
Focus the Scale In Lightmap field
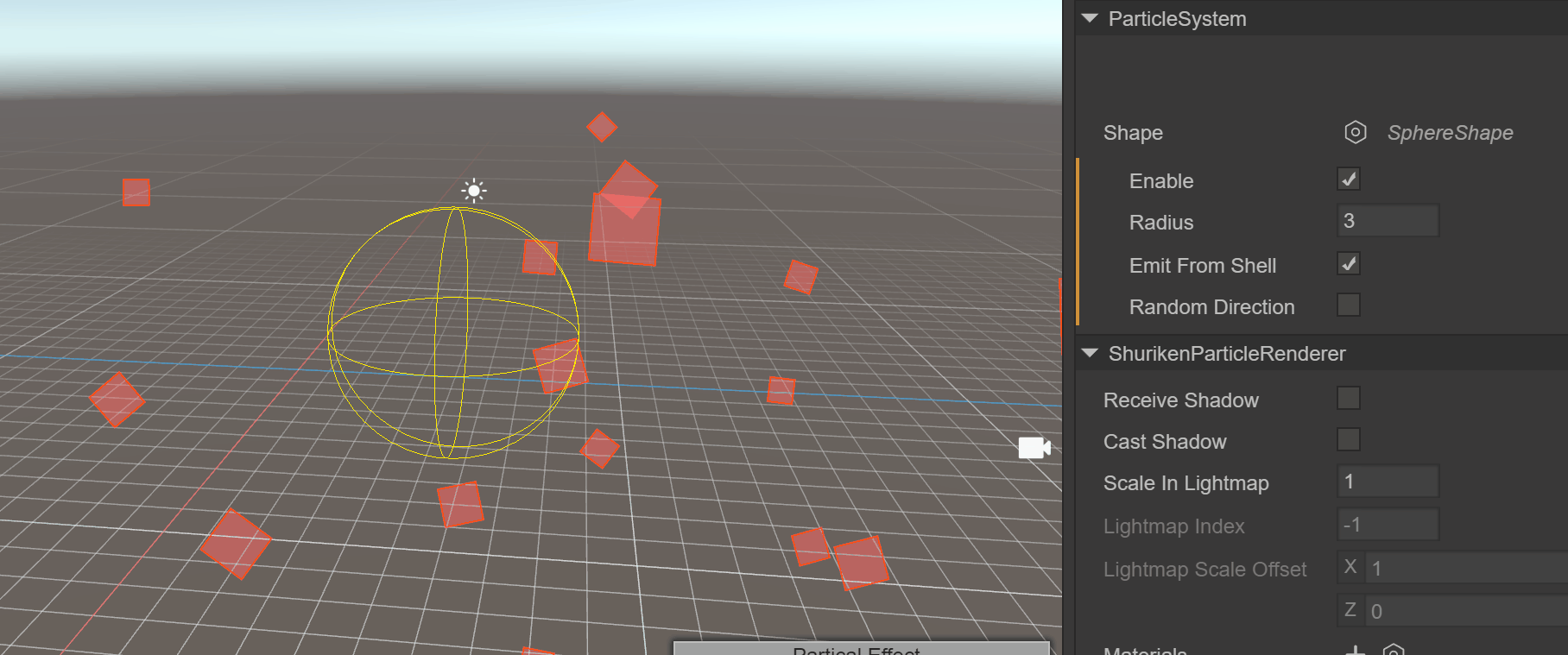[x=1388, y=482]
